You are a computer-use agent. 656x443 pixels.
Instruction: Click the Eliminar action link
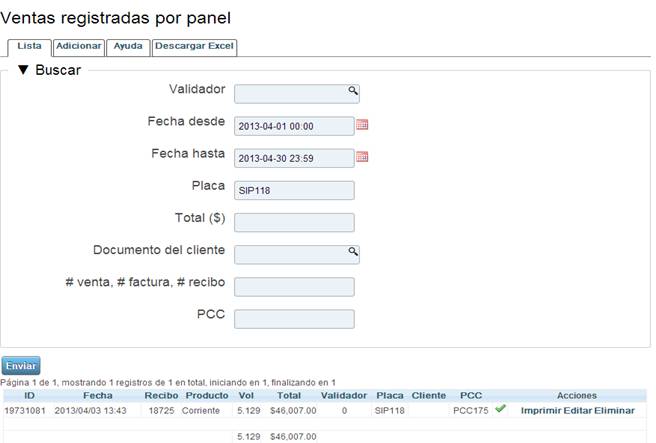point(615,410)
